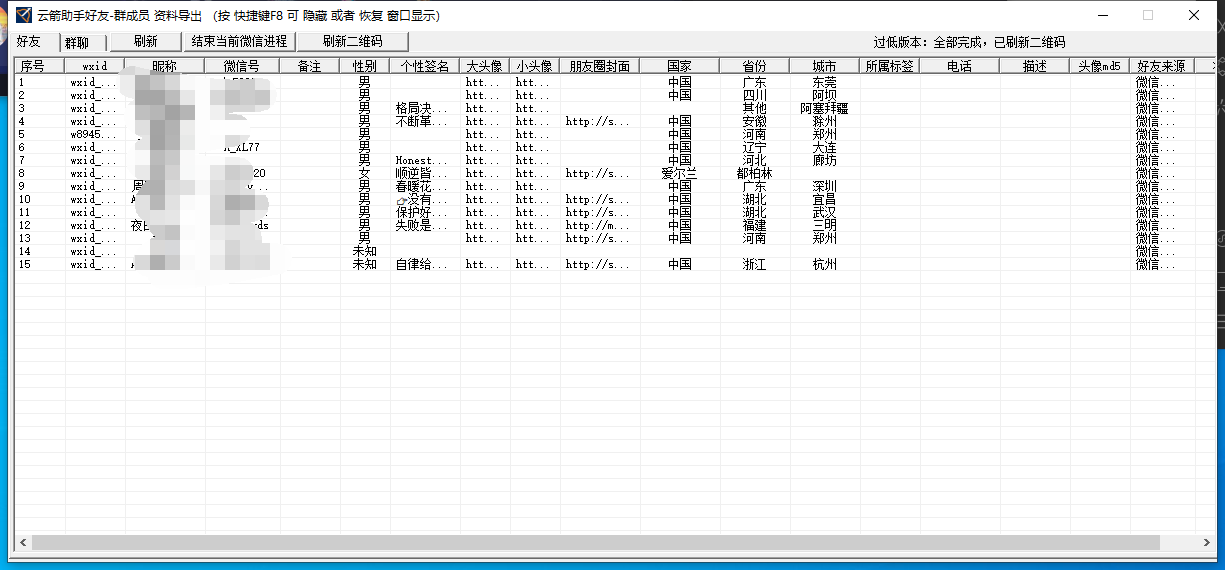The width and height of the screenshot is (1225, 570).
Task: Click the signature cell starting 春暖花
Action: (424, 186)
